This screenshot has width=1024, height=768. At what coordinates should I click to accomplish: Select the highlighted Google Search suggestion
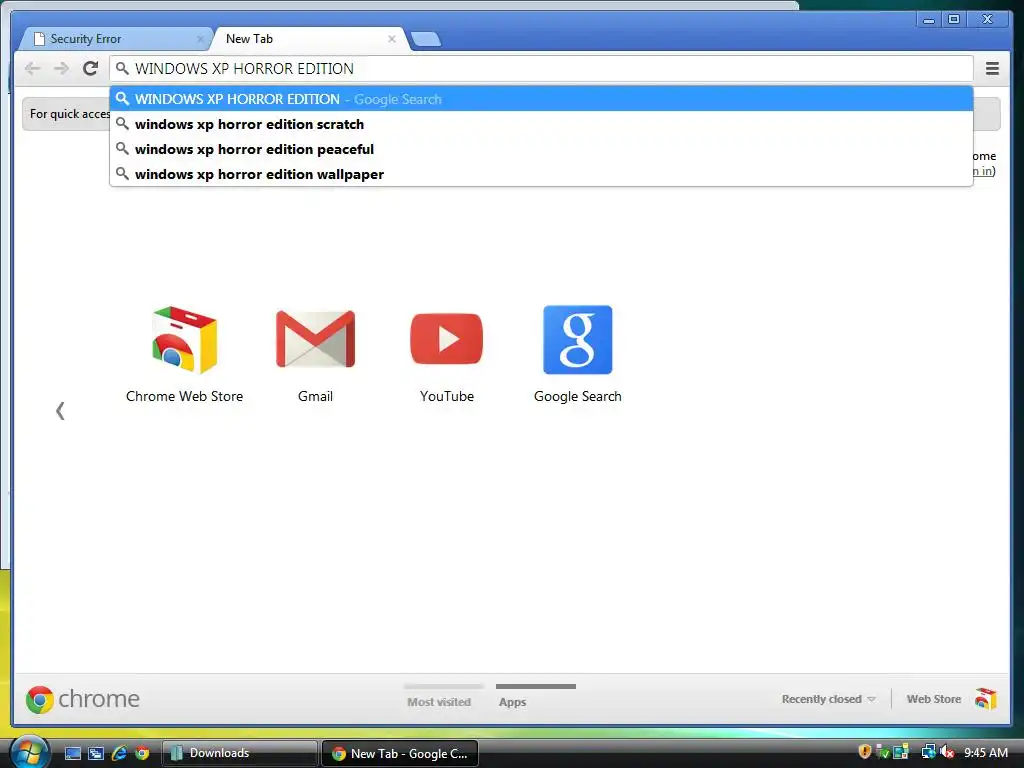(541, 99)
